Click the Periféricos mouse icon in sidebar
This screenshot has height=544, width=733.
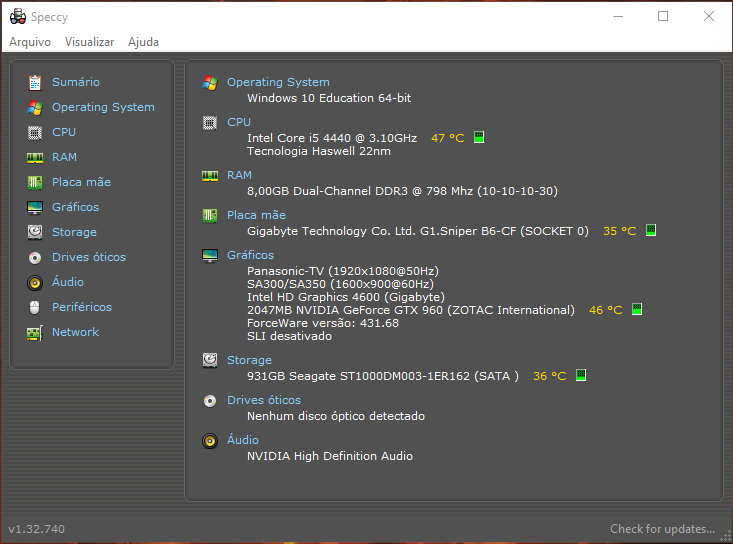pos(35,308)
